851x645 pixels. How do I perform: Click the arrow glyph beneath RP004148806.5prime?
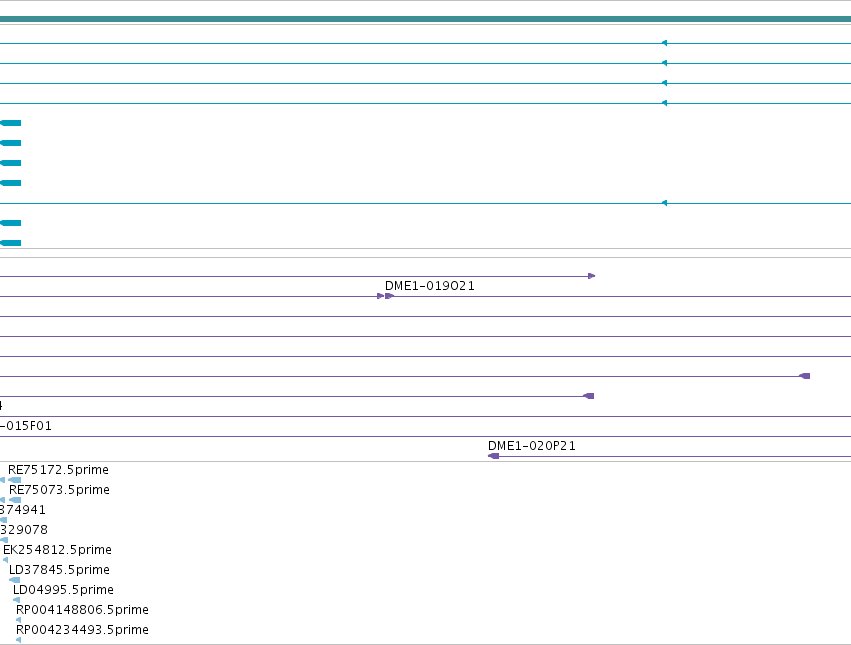pyautogui.click(x=18, y=620)
